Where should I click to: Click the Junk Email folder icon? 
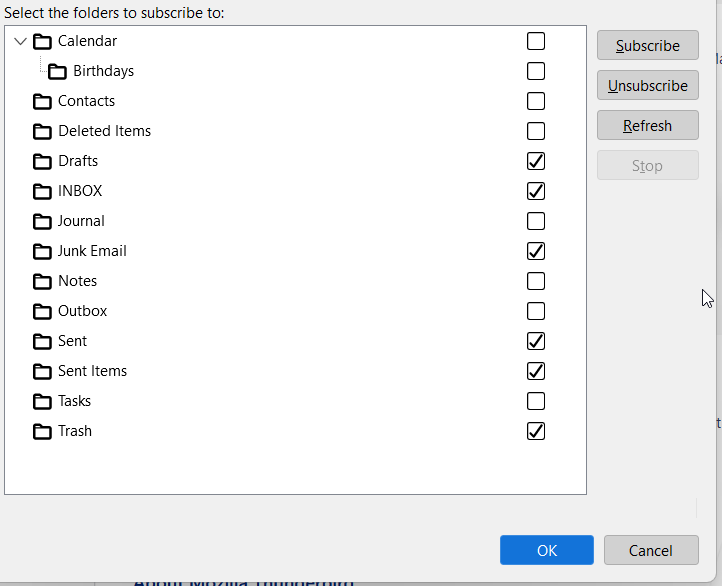click(42, 251)
